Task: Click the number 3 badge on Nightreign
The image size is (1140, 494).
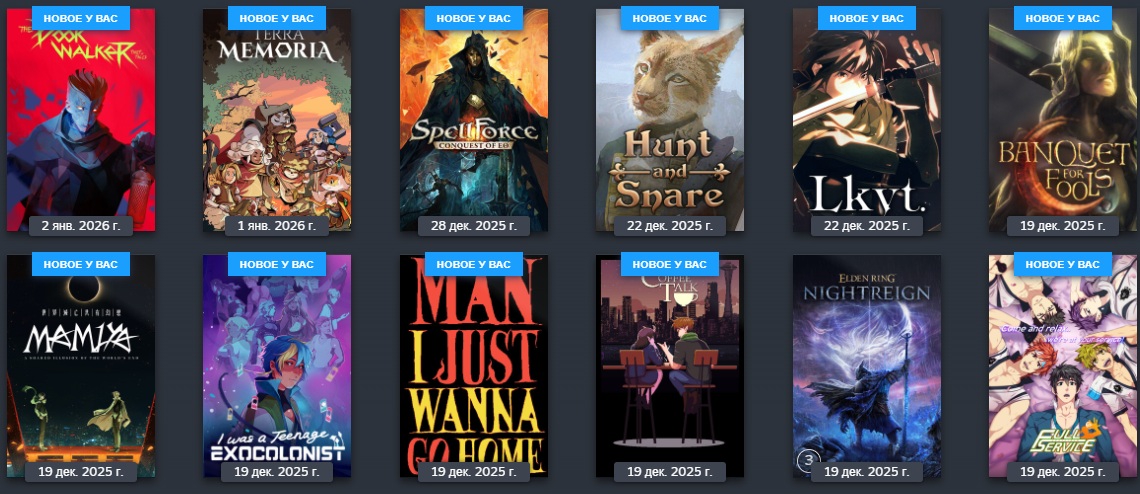Action: pyautogui.click(x=808, y=460)
